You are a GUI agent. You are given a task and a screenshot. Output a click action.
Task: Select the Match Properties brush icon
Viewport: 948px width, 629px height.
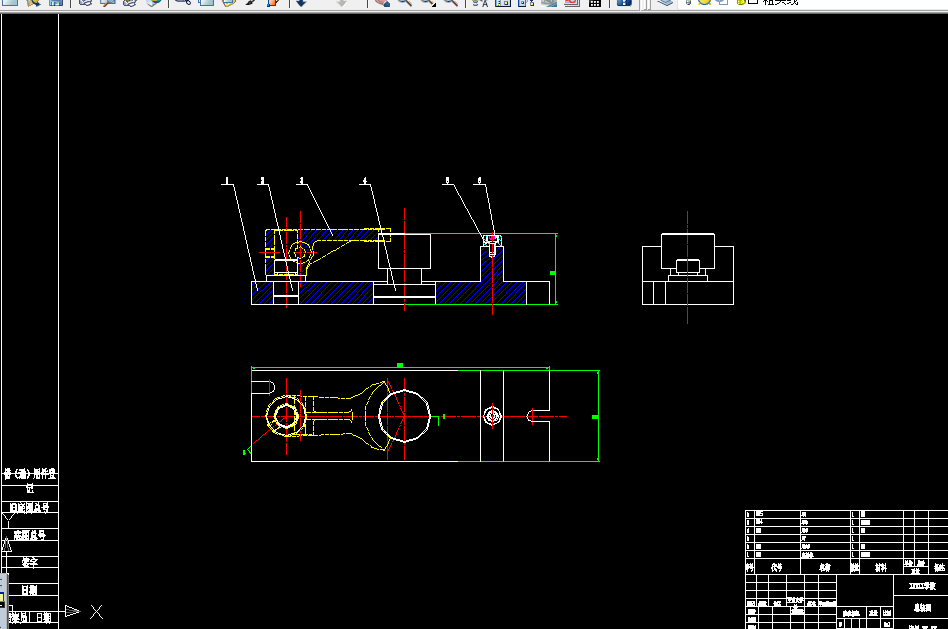click(x=251, y=2)
